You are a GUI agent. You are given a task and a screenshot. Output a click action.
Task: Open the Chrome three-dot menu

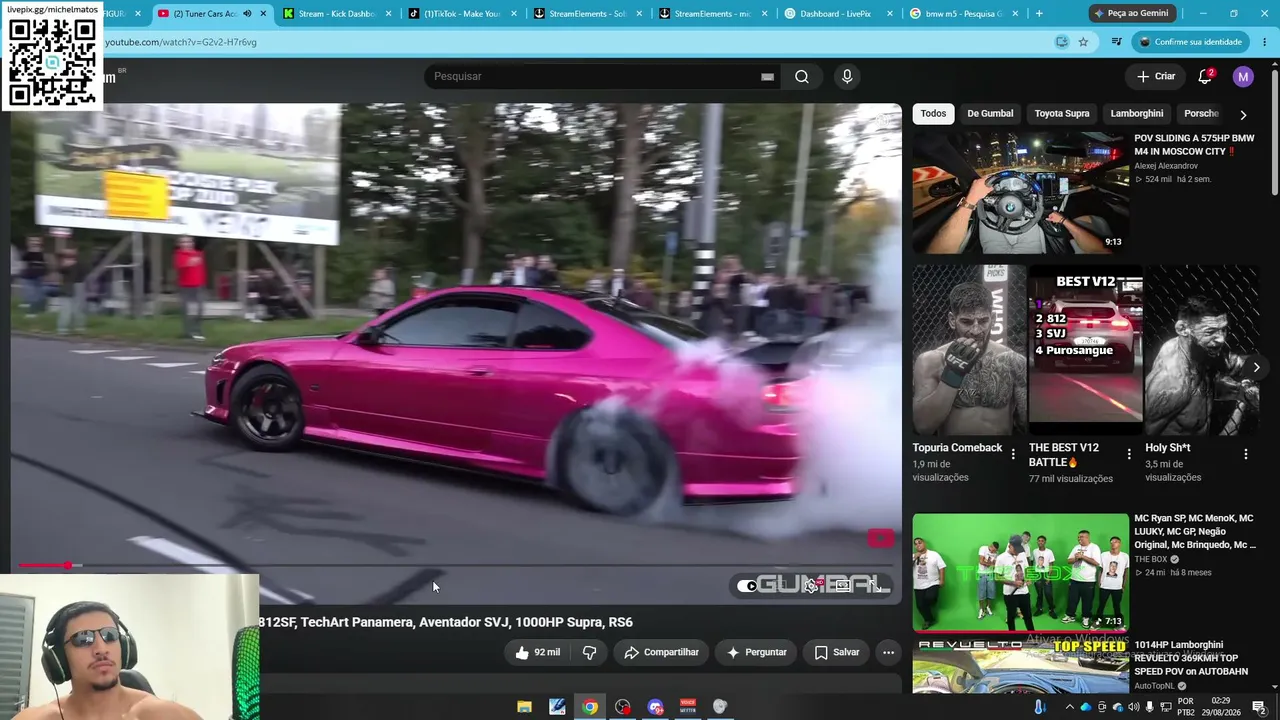[1265, 42]
